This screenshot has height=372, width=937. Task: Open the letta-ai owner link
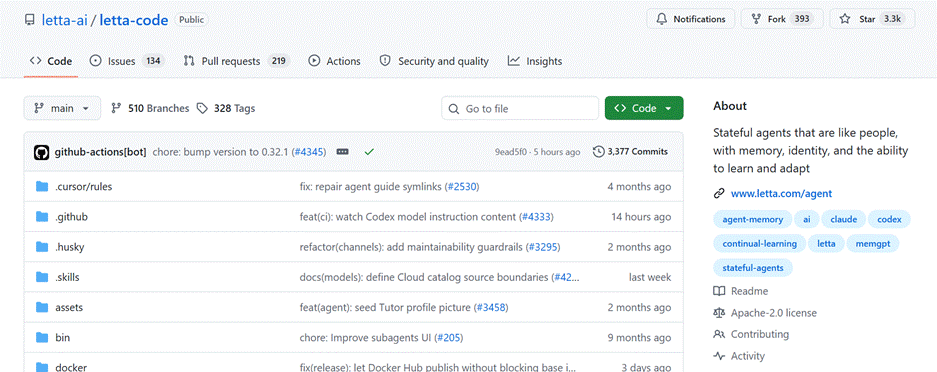coord(65,19)
